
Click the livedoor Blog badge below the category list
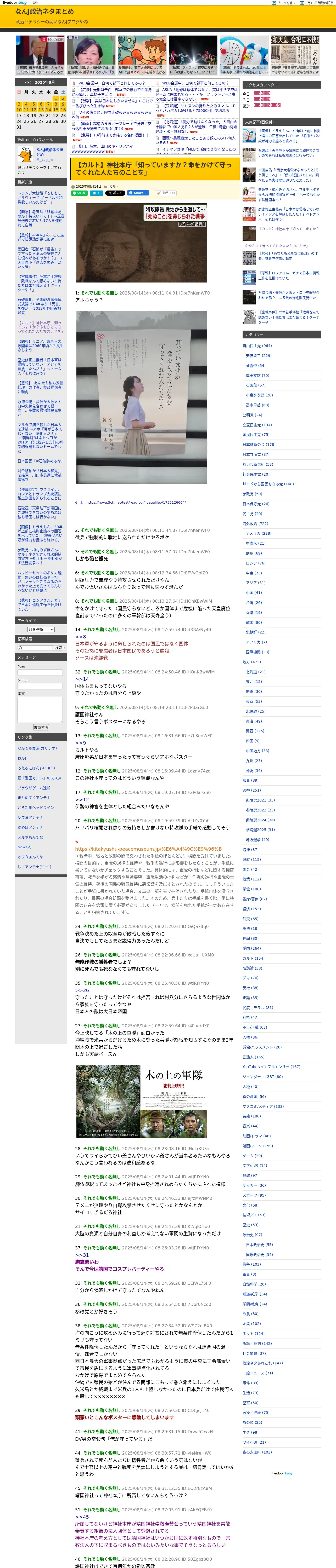[282, 1474]
